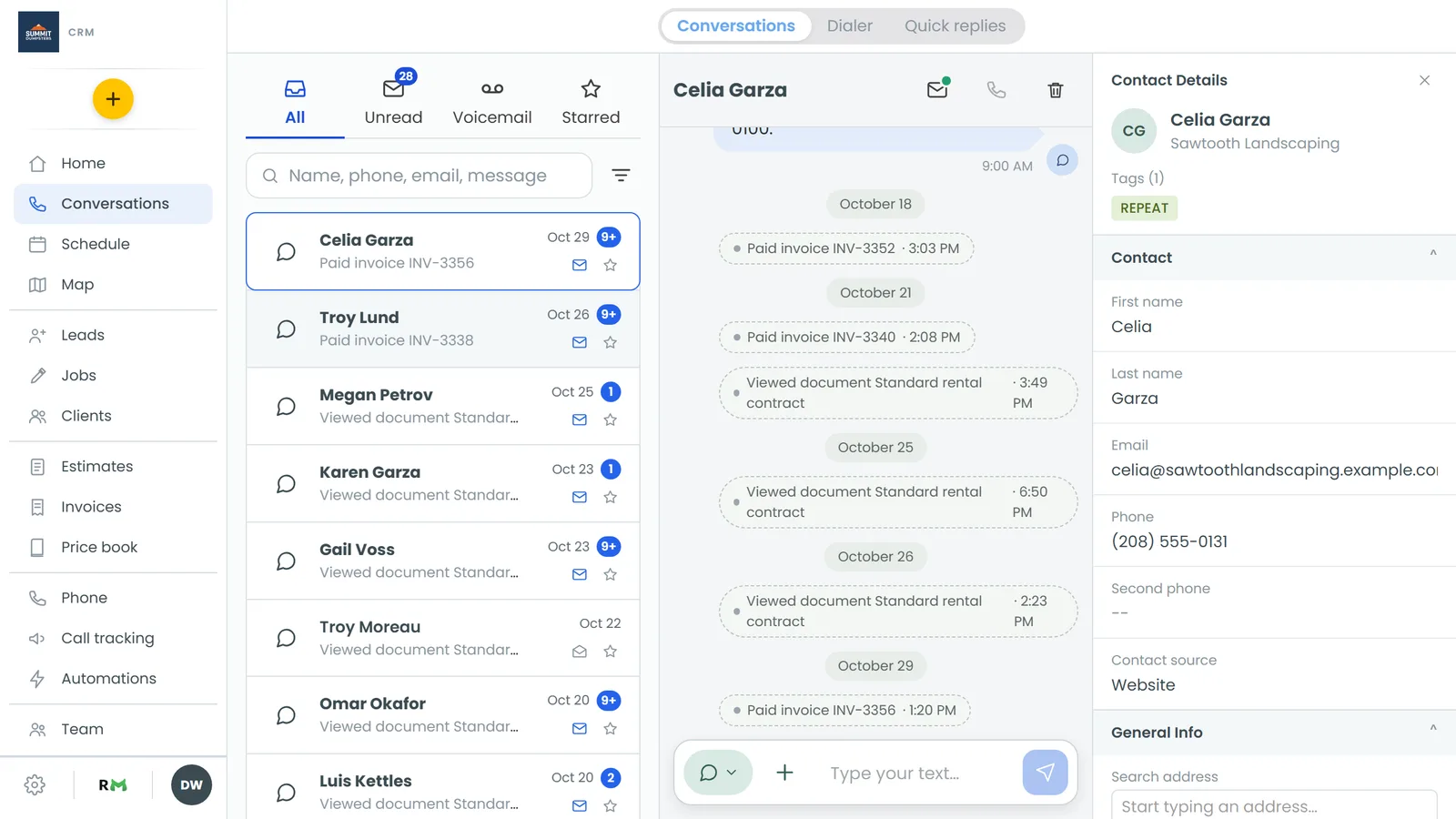Show Voicemail tab
The image size is (1456, 819).
pos(492,101)
